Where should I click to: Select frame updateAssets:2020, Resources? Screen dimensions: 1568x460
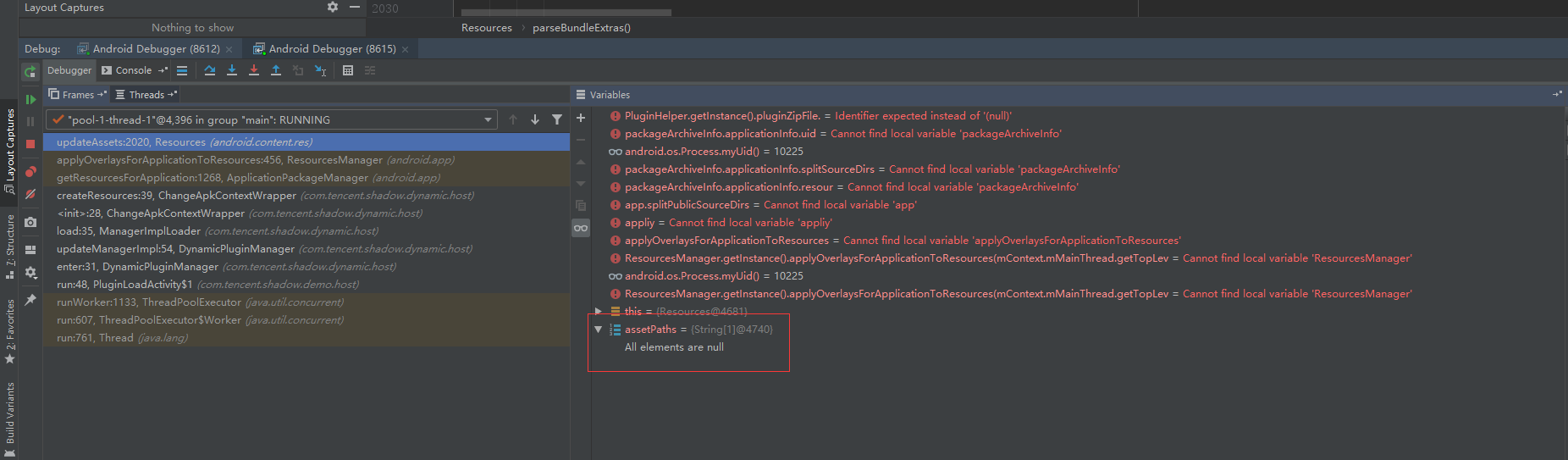pyautogui.click(x=306, y=141)
